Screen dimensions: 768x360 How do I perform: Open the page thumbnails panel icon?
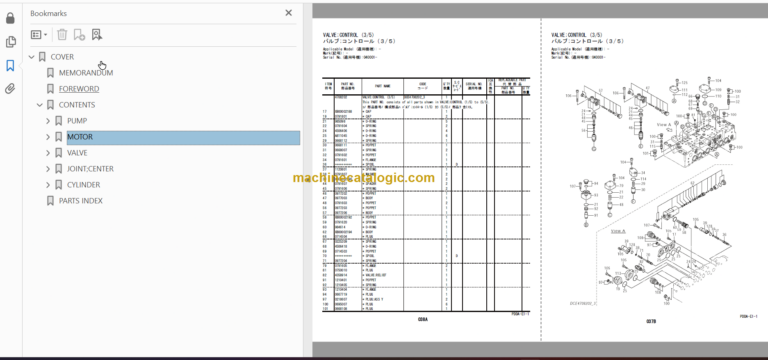pyautogui.click(x=10, y=42)
